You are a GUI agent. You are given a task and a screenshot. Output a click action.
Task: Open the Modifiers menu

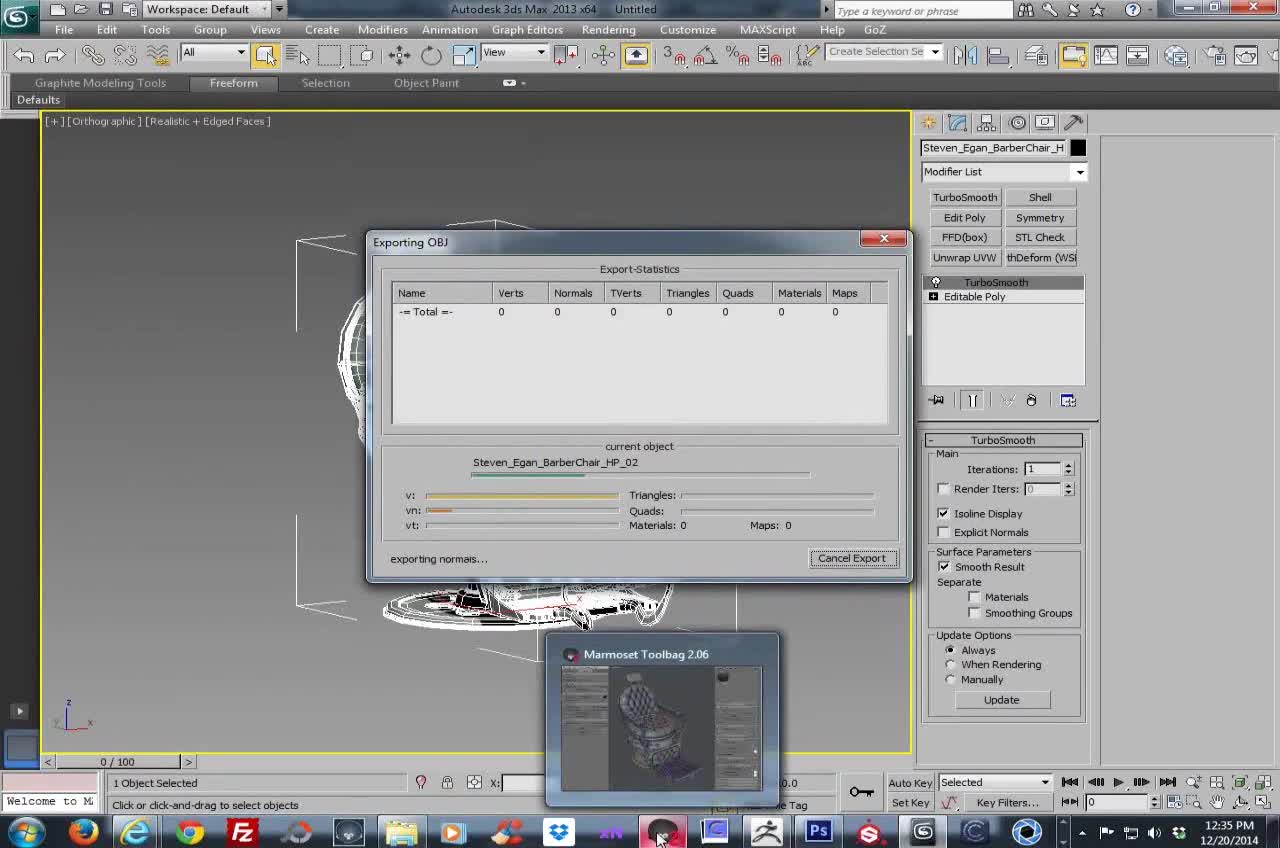(382, 30)
